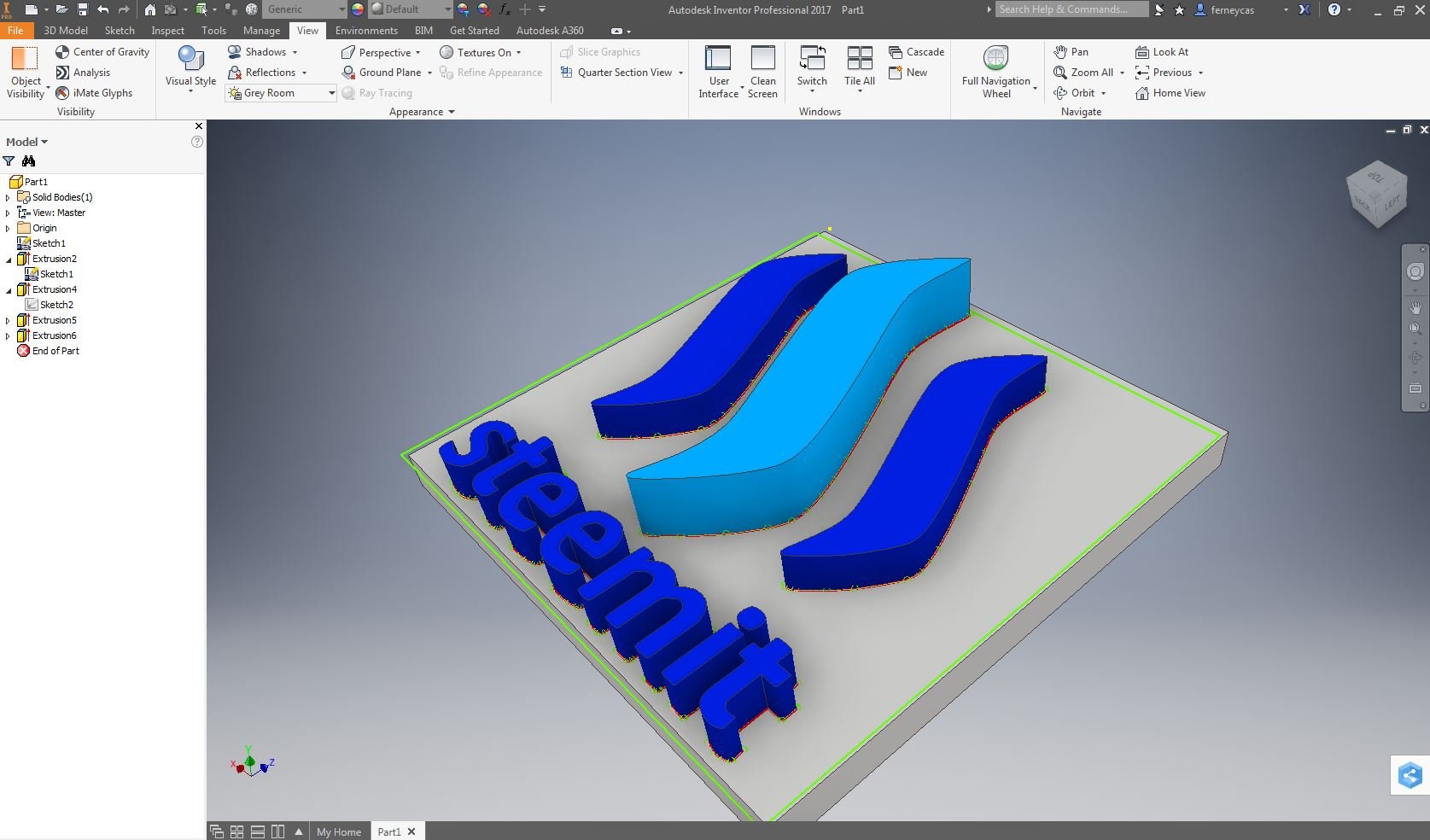Click the ViewCube in the viewport

coord(1376,194)
